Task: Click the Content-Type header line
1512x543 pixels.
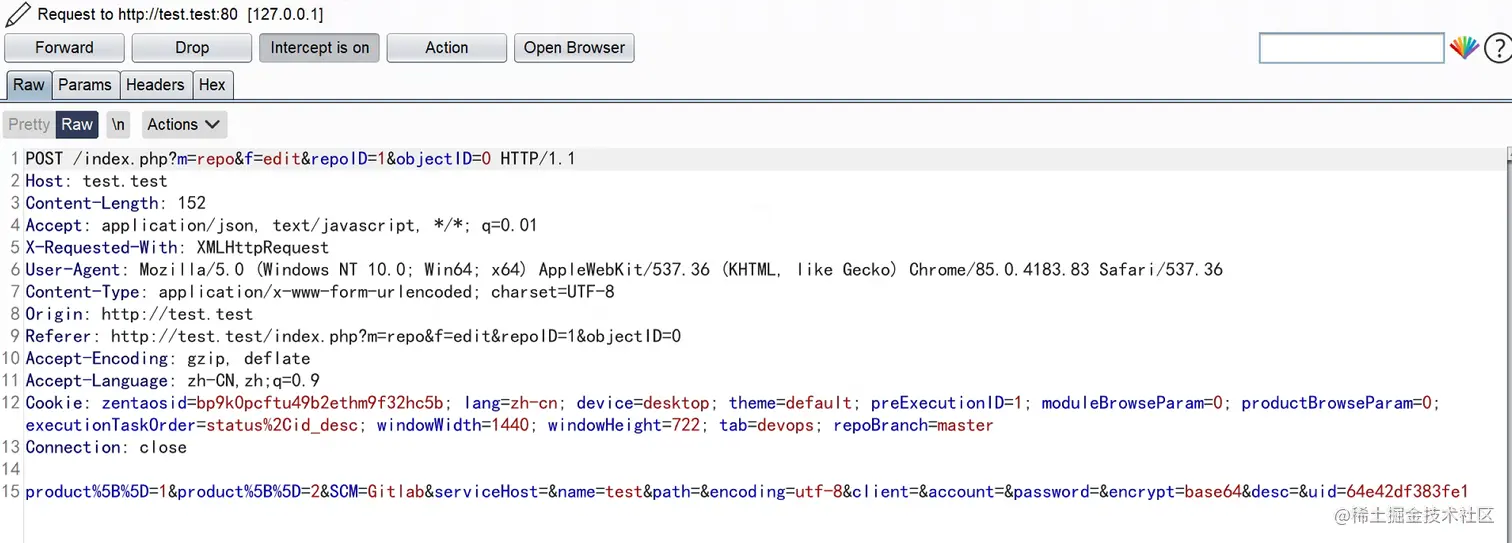Action: 320,292
